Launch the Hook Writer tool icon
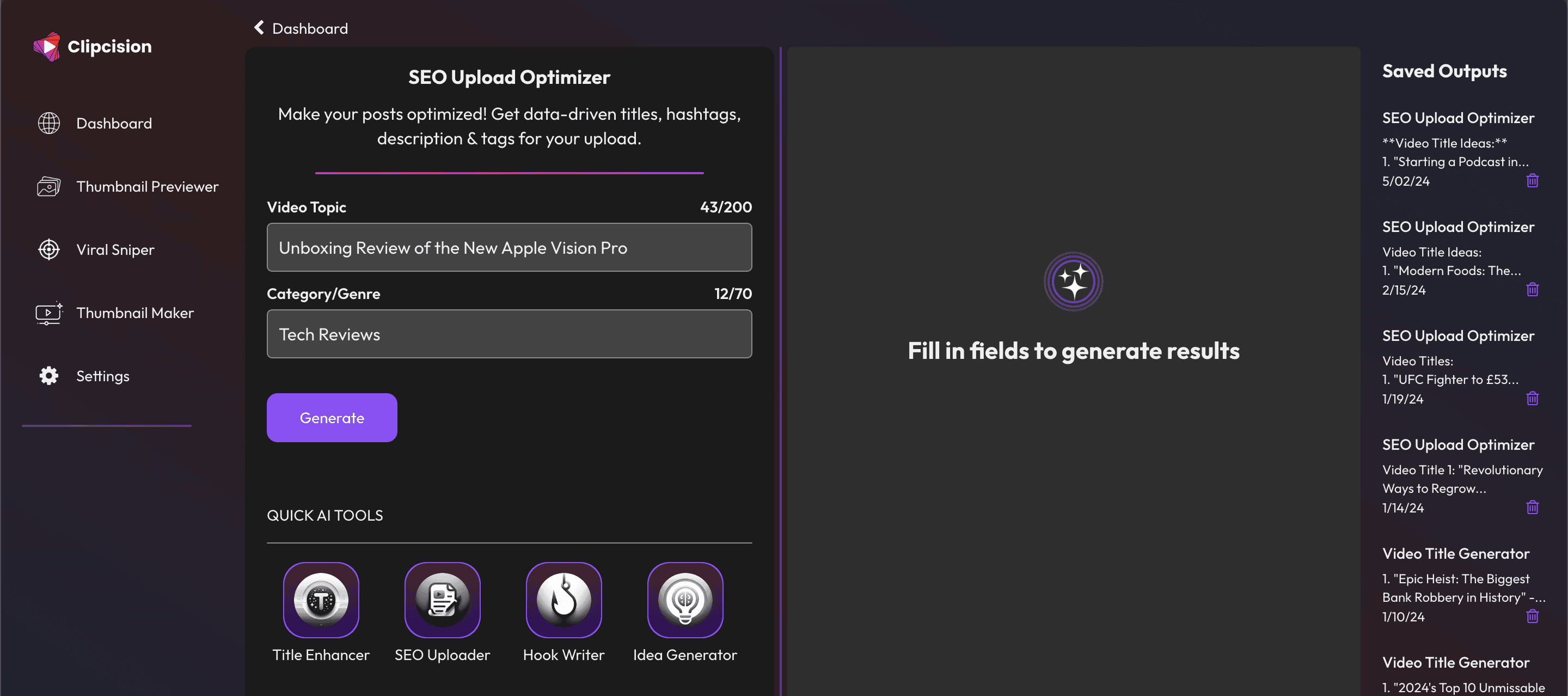1568x696 pixels. coord(563,600)
